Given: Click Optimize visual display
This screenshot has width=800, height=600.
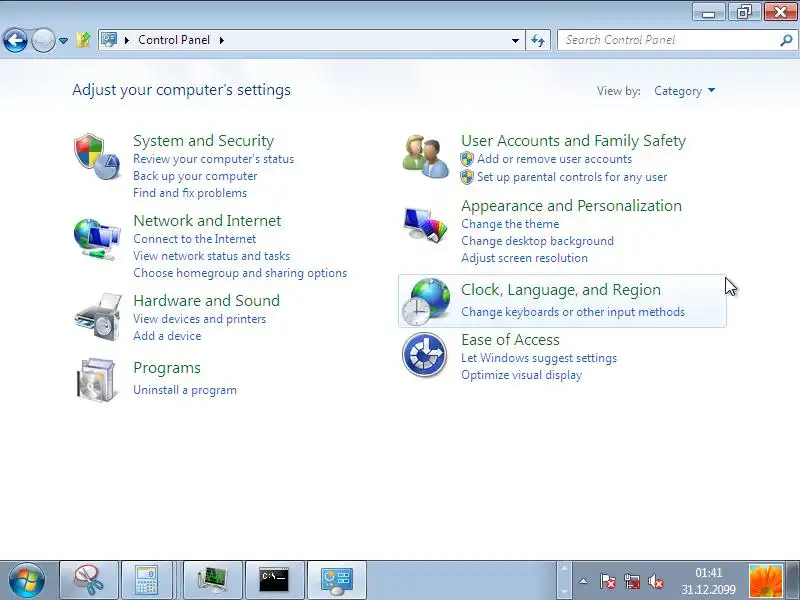Looking at the screenshot, I should (521, 375).
